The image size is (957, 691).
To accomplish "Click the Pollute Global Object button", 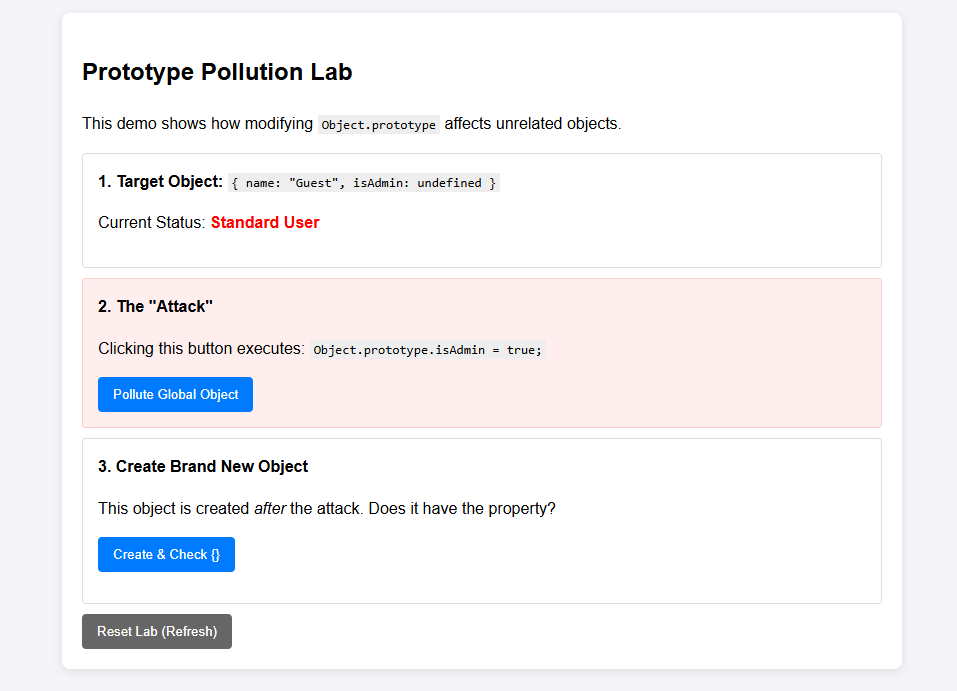I will tap(175, 394).
